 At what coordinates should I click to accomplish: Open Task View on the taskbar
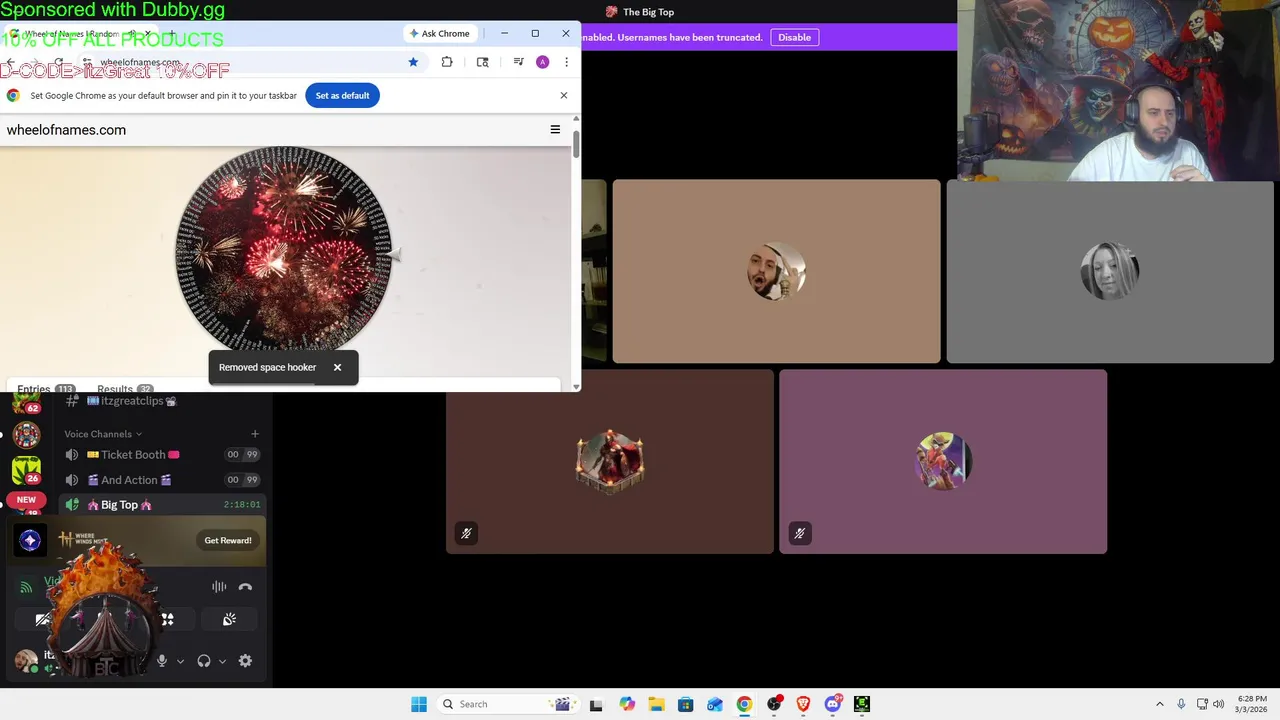tap(596, 704)
